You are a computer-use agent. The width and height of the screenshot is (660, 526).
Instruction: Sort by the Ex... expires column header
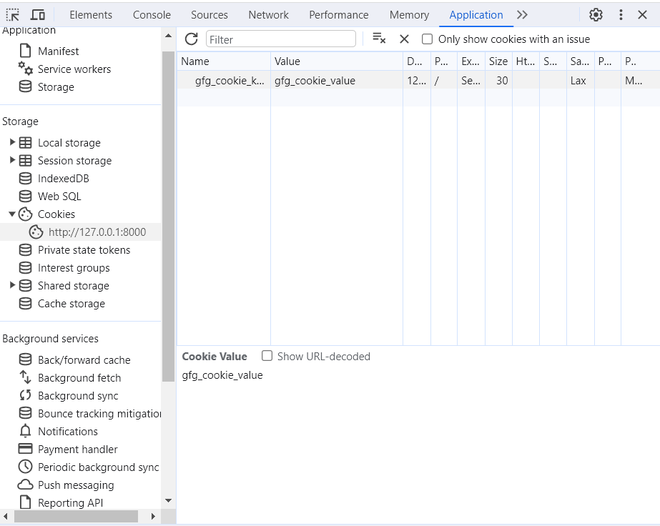click(x=471, y=61)
